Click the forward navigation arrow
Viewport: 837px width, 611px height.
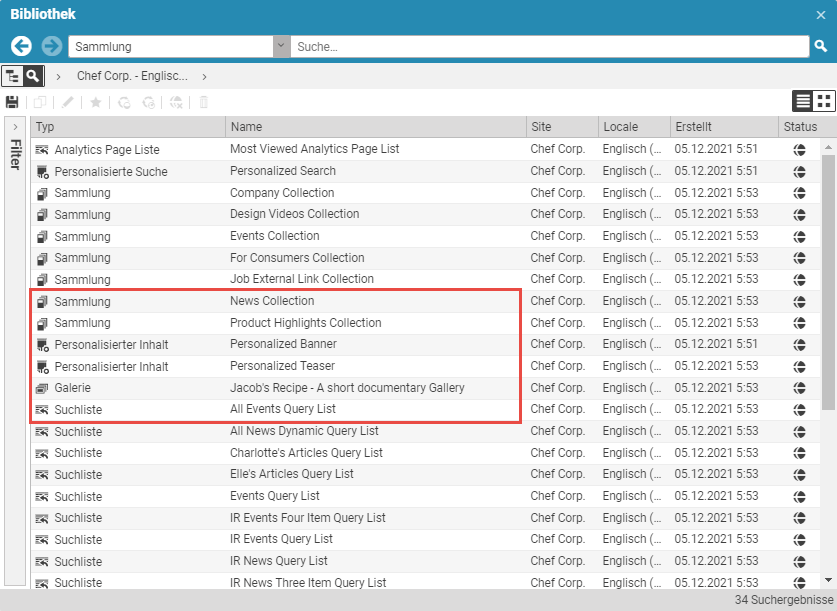[52, 46]
